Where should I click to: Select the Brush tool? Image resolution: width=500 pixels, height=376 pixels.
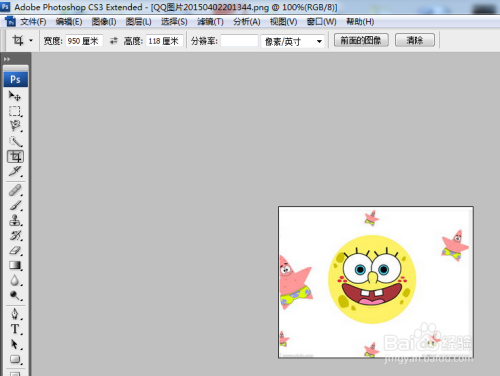(x=15, y=205)
